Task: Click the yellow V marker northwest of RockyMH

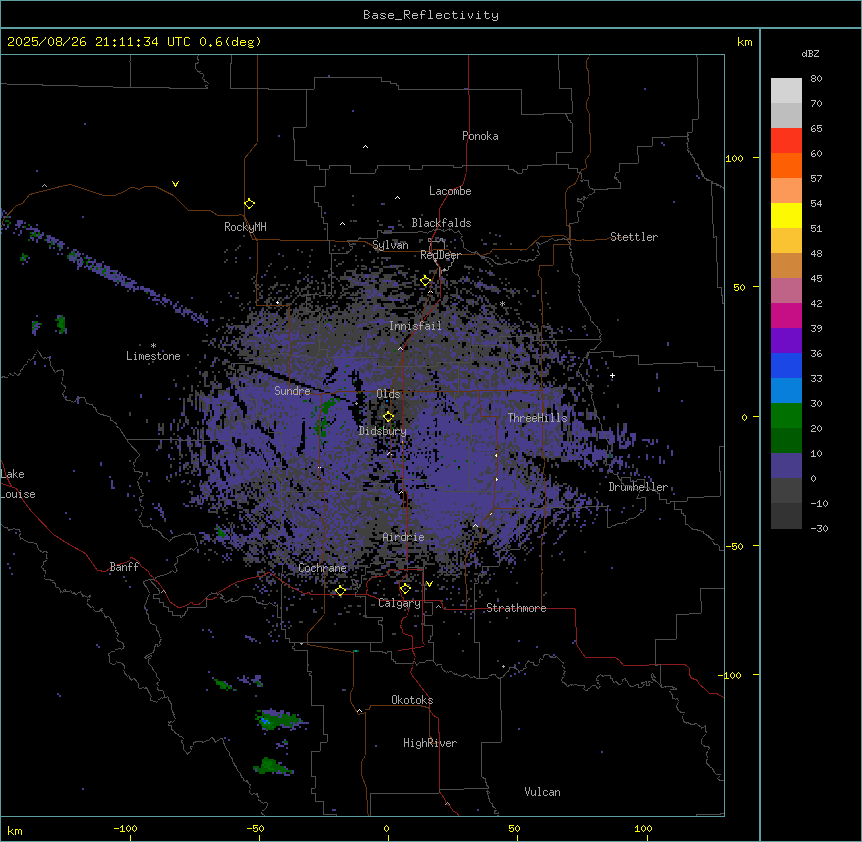Action: (x=175, y=184)
